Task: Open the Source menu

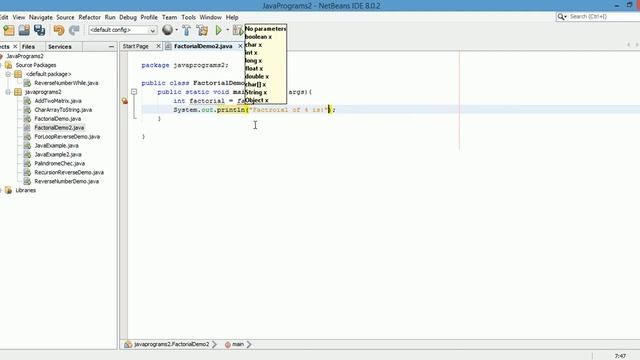Action: click(x=65, y=18)
